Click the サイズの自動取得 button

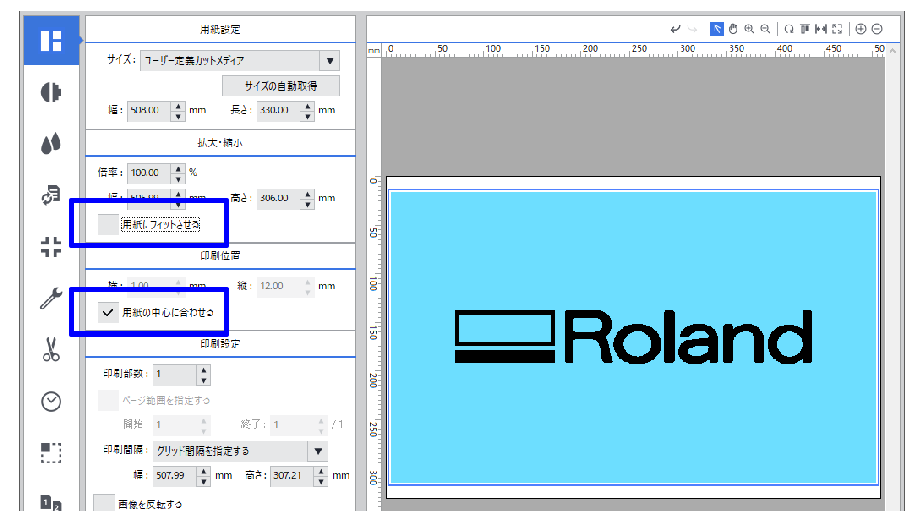[281, 86]
